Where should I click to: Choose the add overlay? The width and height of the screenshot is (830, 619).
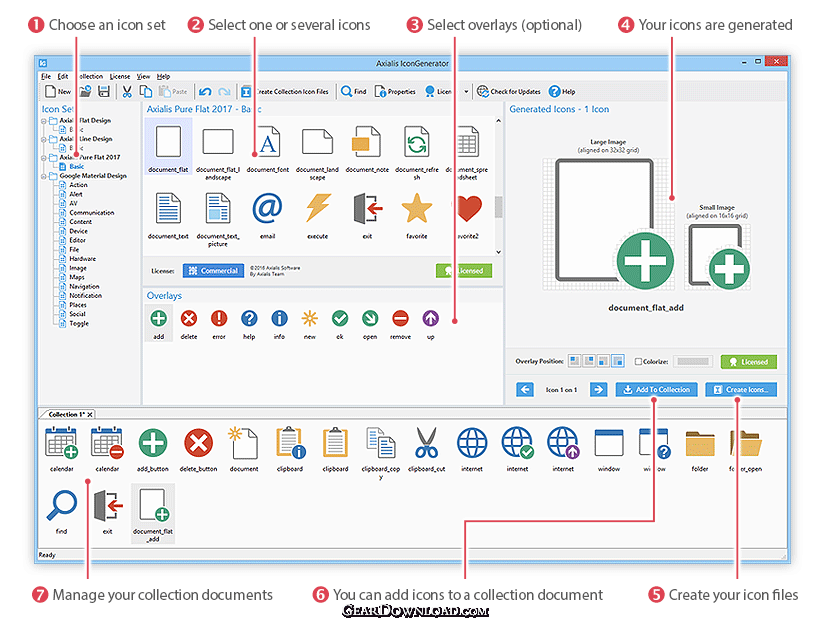click(159, 324)
